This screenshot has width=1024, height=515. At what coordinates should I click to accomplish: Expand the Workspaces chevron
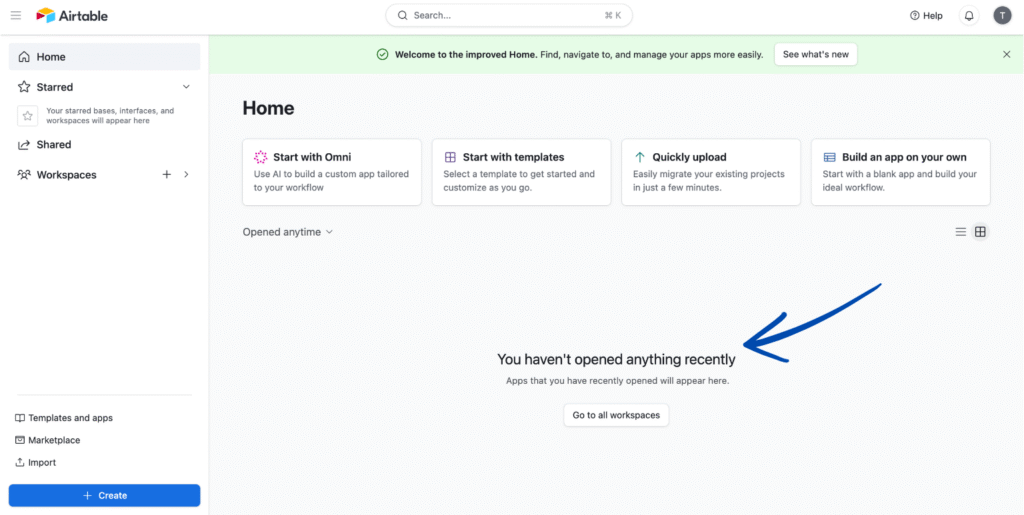click(x=186, y=174)
